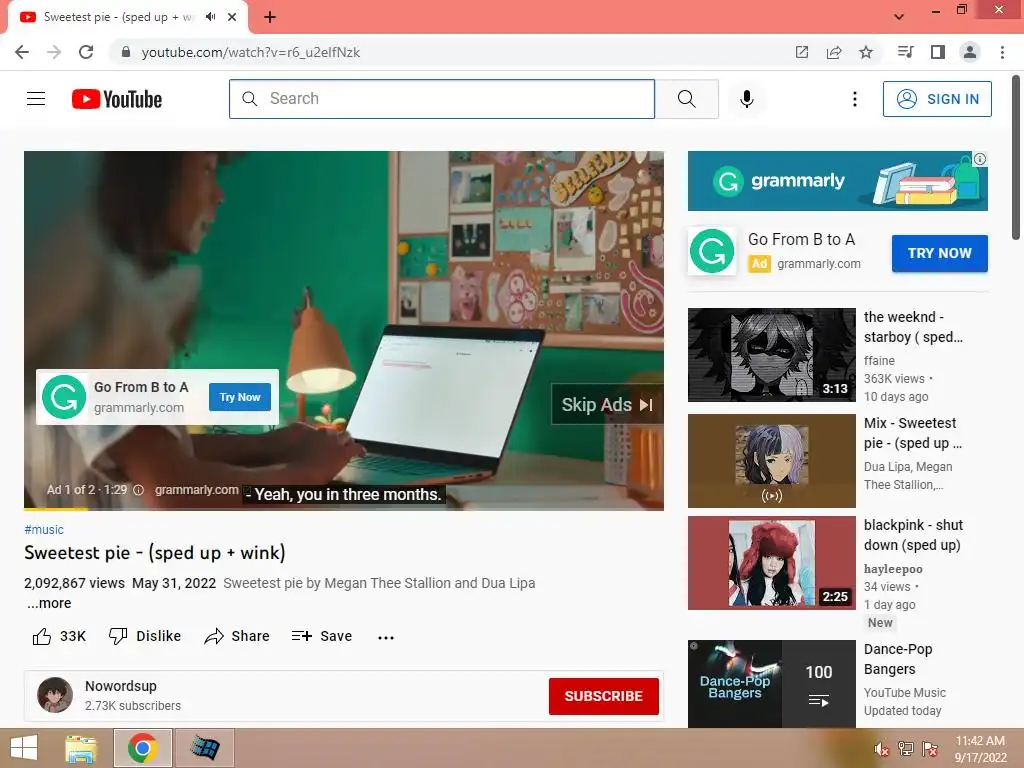Open Chrome media control icon
The width and height of the screenshot is (1024, 768).
click(x=905, y=52)
